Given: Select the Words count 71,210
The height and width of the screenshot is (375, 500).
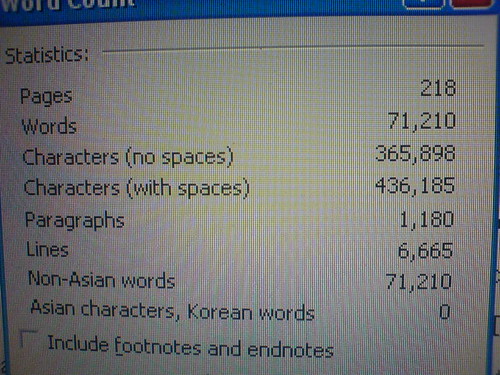Looking at the screenshot, I should [x=422, y=121].
